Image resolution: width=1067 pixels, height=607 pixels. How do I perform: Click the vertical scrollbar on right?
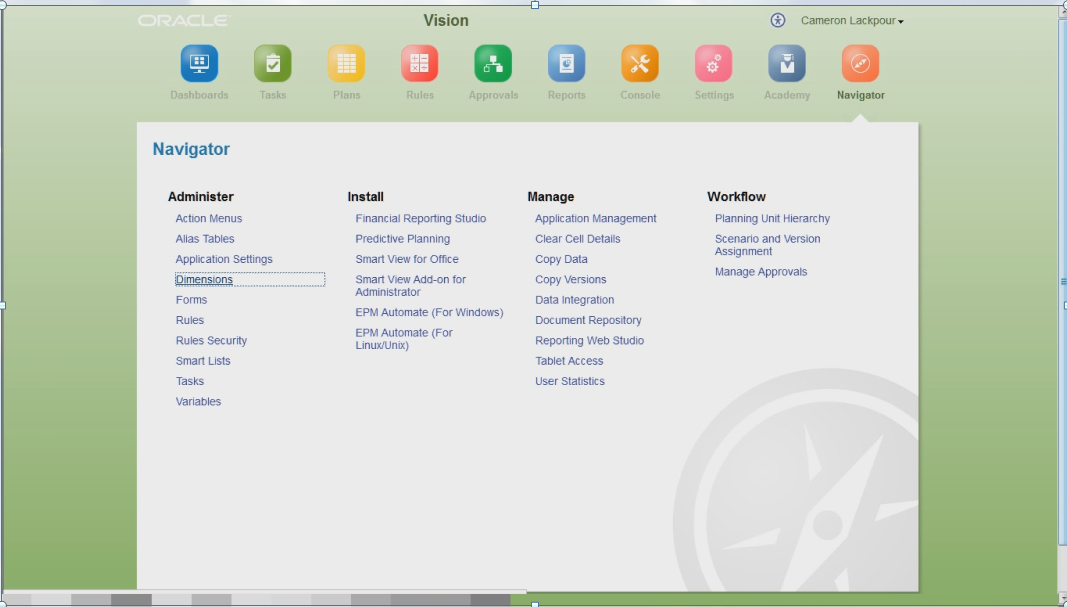point(1063,282)
